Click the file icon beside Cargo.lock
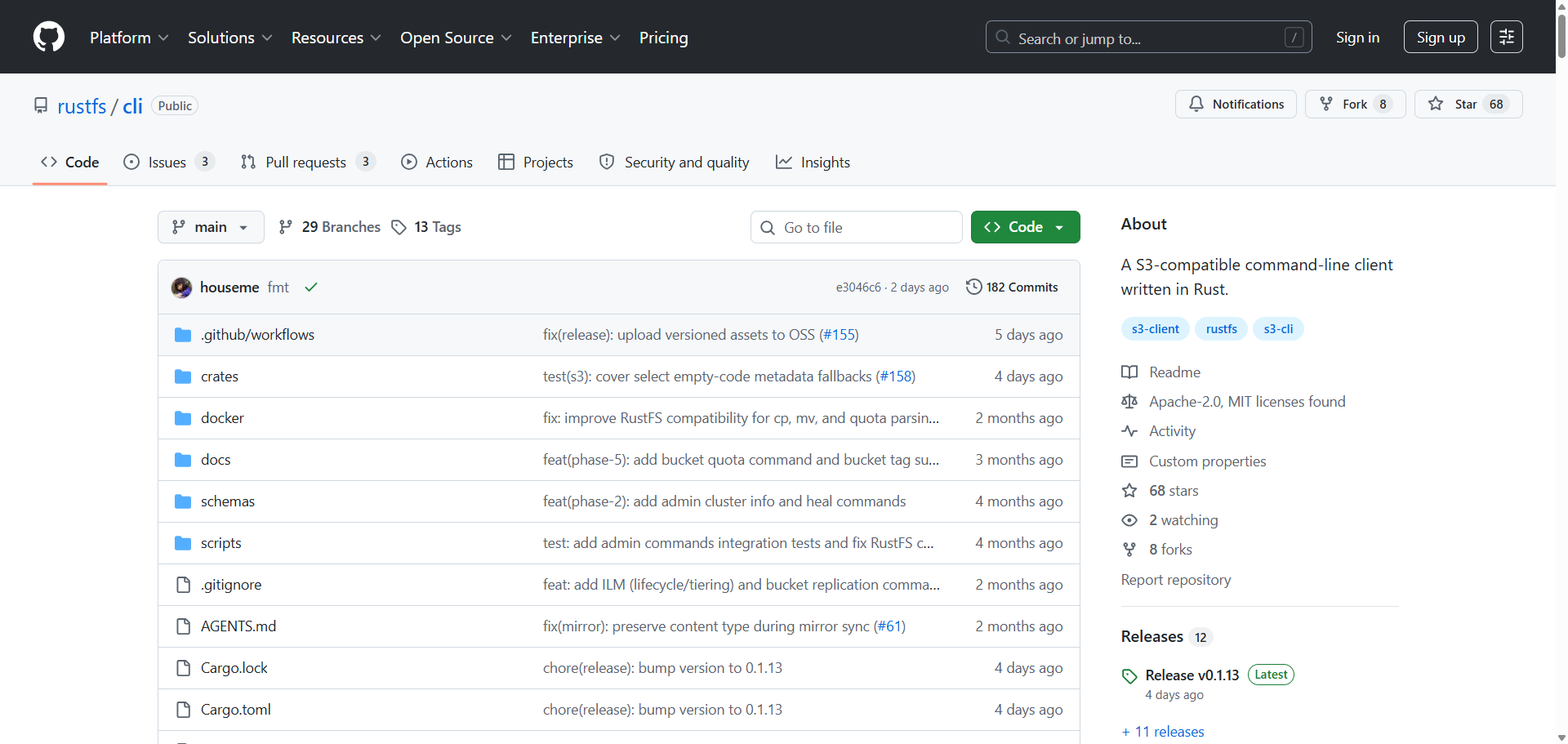 click(x=183, y=668)
